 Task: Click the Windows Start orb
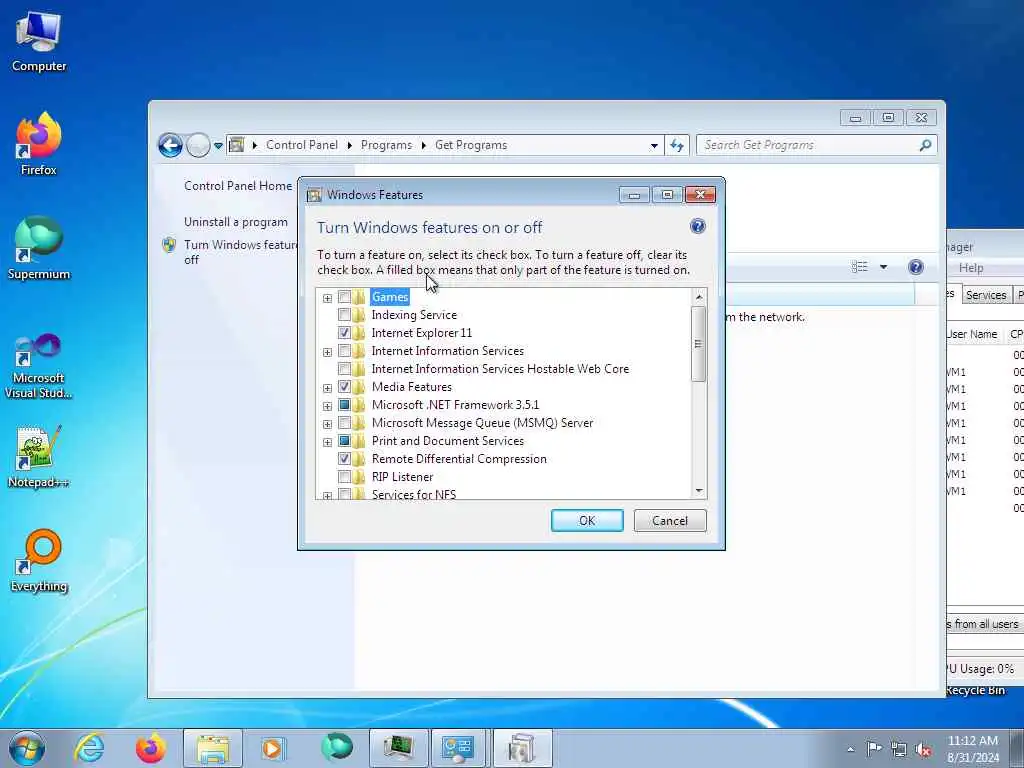[27, 748]
